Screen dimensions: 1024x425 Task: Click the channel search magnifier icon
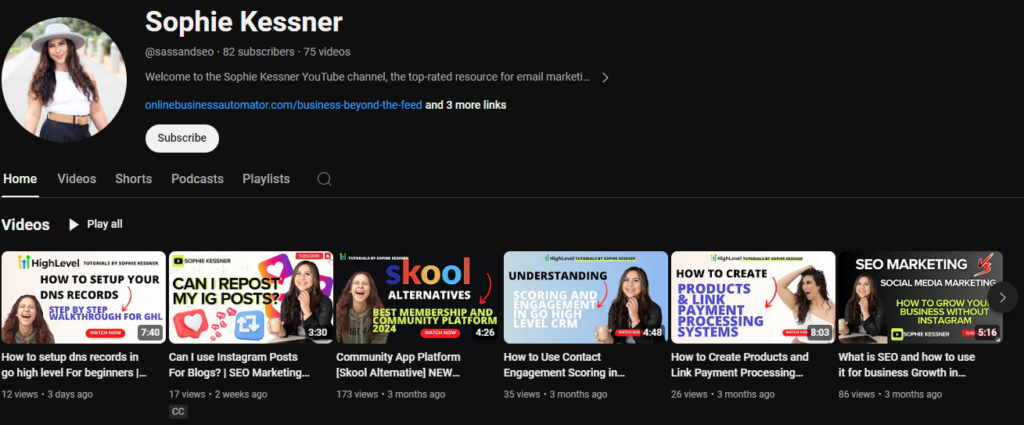pos(324,179)
